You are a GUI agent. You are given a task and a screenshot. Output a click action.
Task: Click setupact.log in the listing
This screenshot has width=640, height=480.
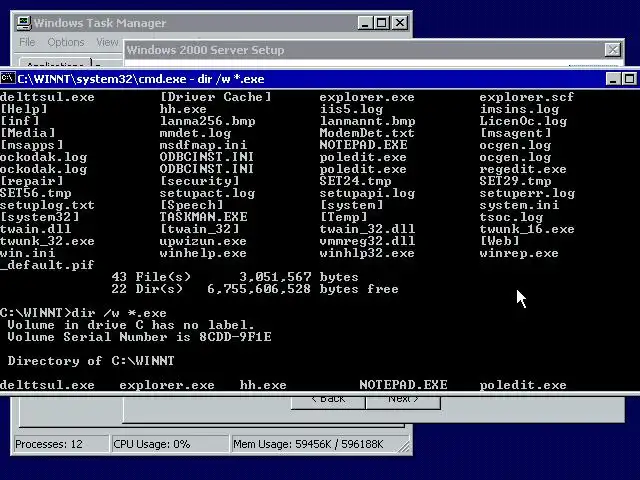[207, 193]
